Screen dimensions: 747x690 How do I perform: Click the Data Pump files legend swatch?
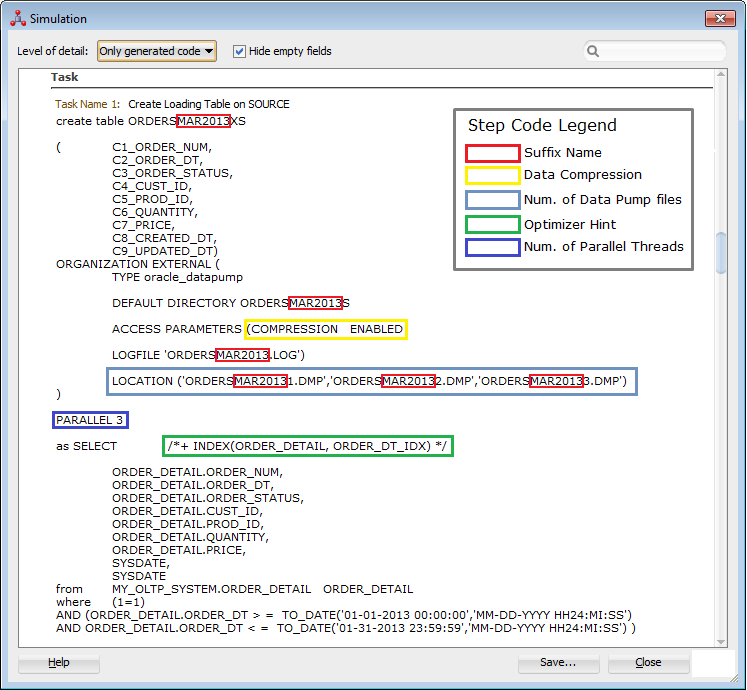pos(492,200)
